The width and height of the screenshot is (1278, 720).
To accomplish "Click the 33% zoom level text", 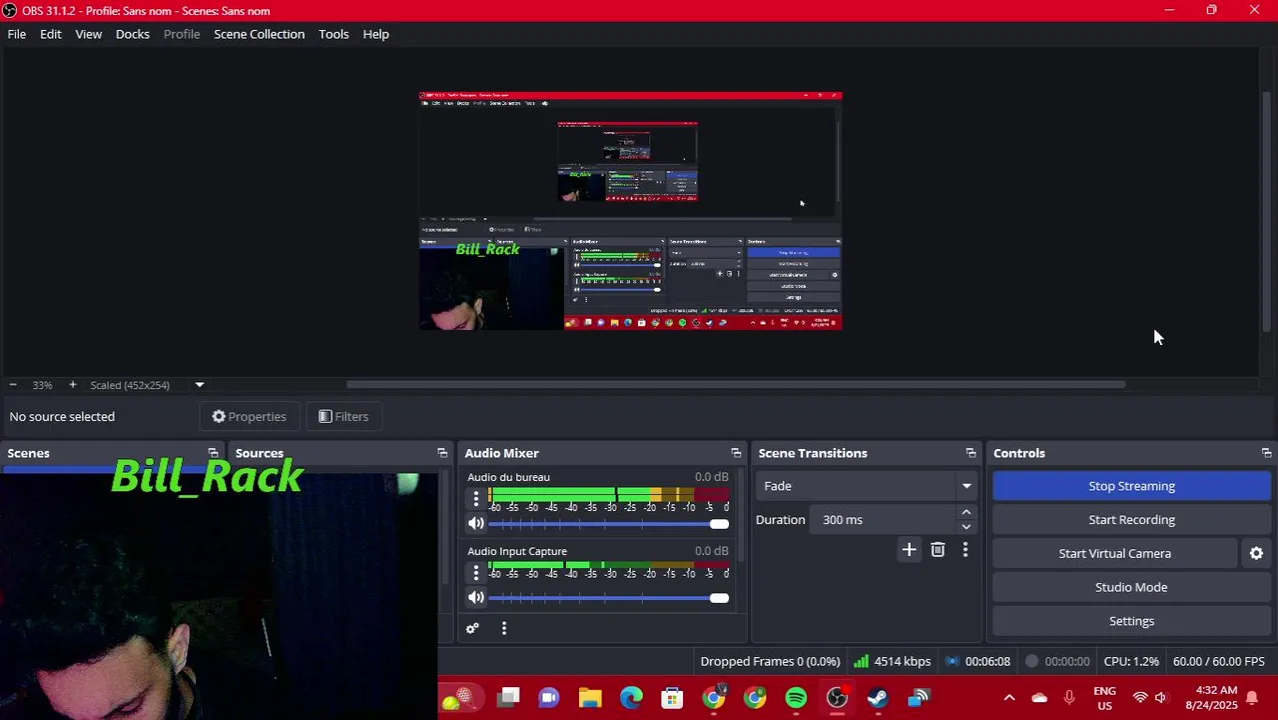I will (x=42, y=385).
